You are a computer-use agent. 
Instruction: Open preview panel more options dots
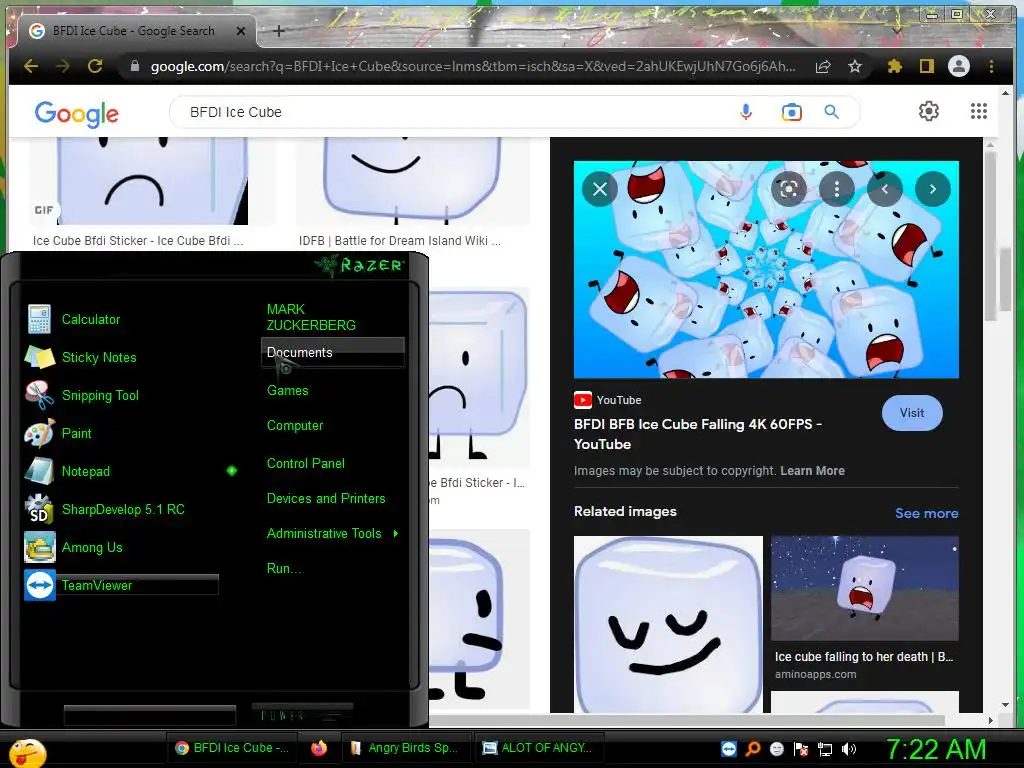[x=837, y=189]
